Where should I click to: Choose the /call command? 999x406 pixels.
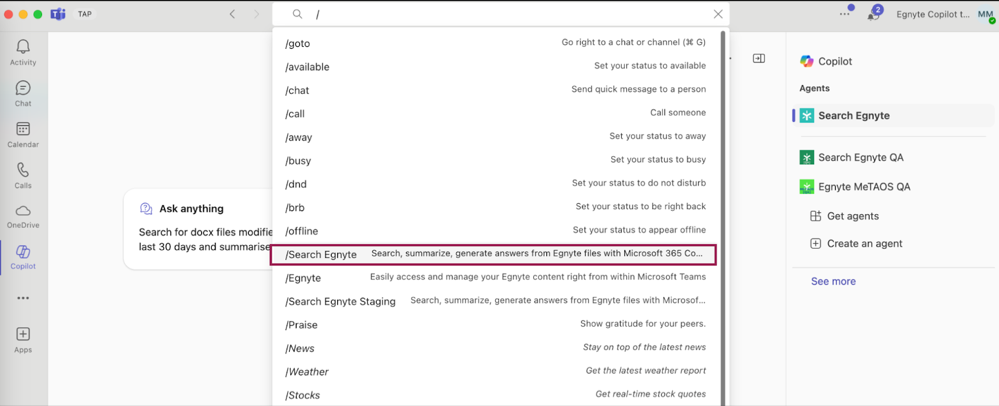click(495, 113)
